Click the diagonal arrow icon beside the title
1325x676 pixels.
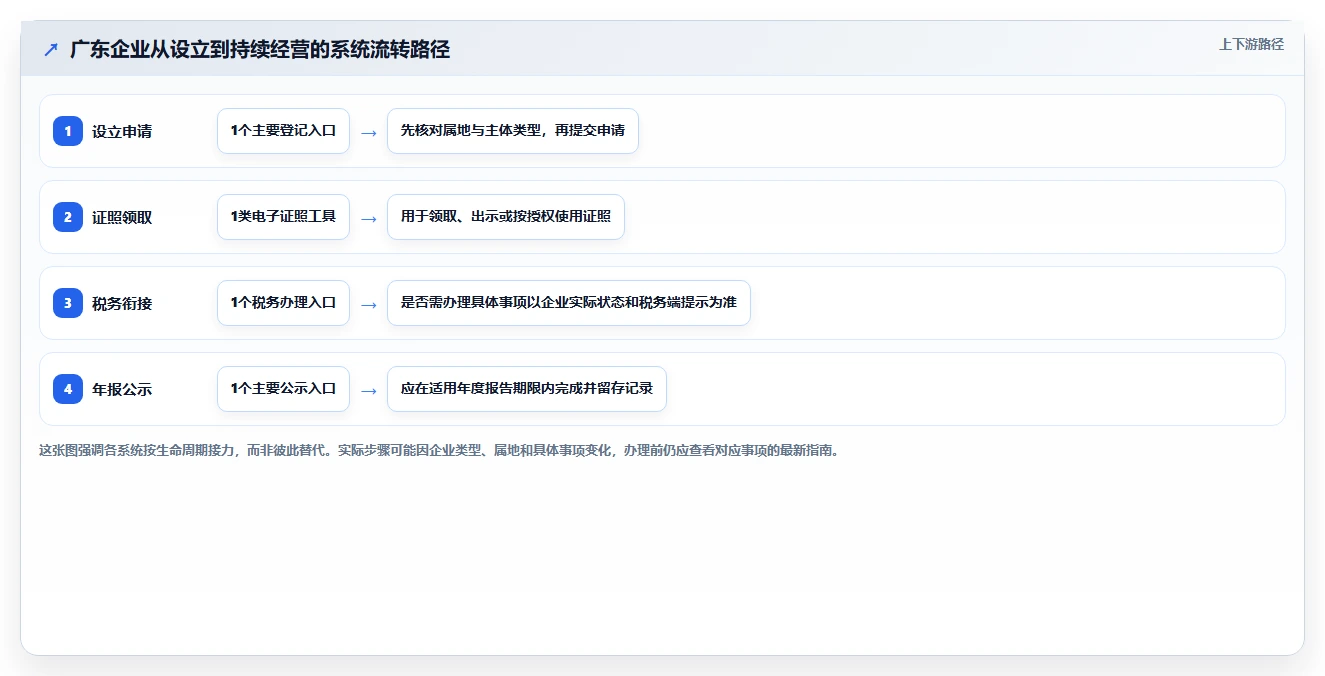(51, 49)
